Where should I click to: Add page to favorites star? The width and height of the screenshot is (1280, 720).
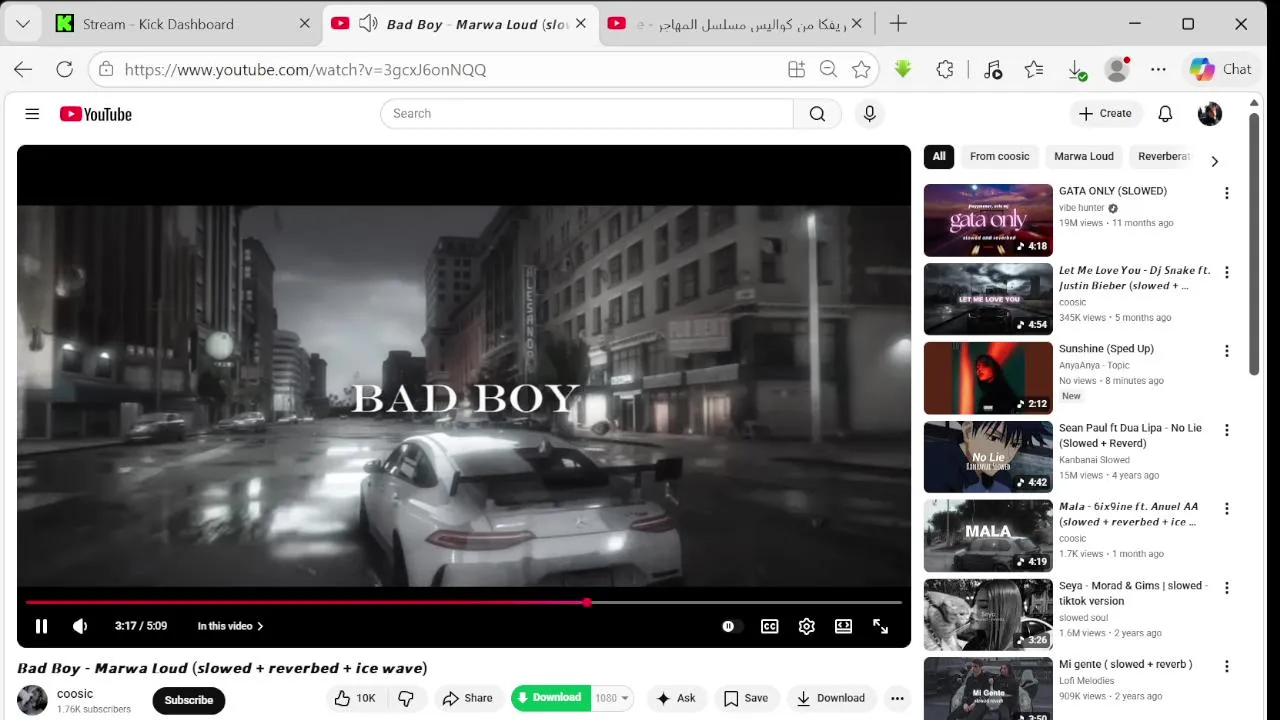click(x=861, y=69)
